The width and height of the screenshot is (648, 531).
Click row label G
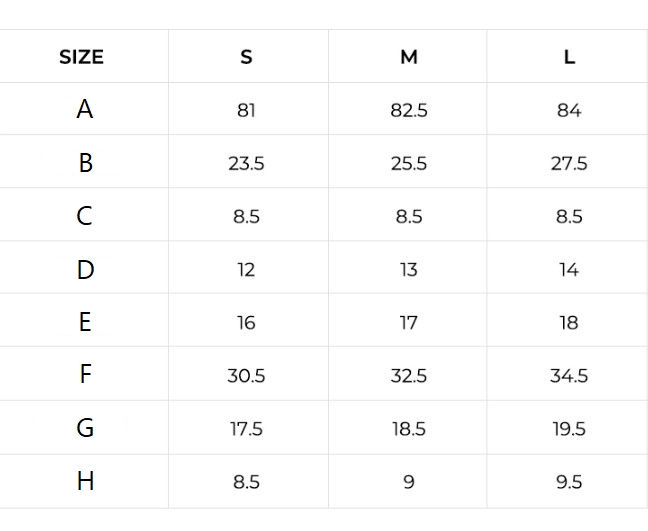[85, 428]
